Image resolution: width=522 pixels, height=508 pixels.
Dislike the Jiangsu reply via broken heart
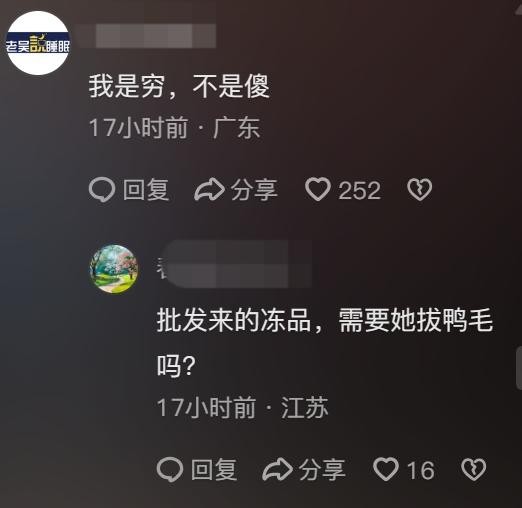(x=474, y=469)
